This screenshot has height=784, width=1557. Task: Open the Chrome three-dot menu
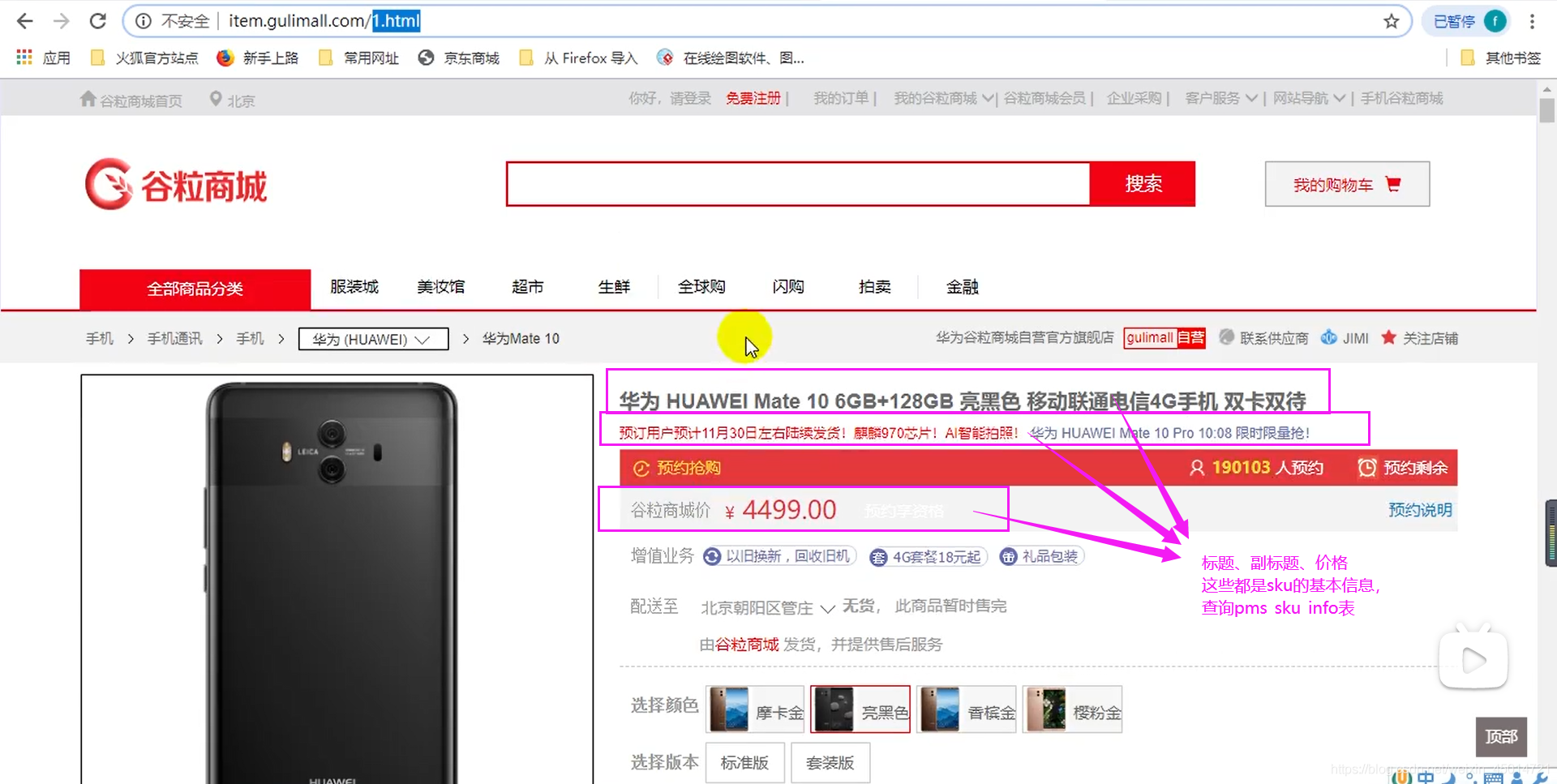[1532, 21]
